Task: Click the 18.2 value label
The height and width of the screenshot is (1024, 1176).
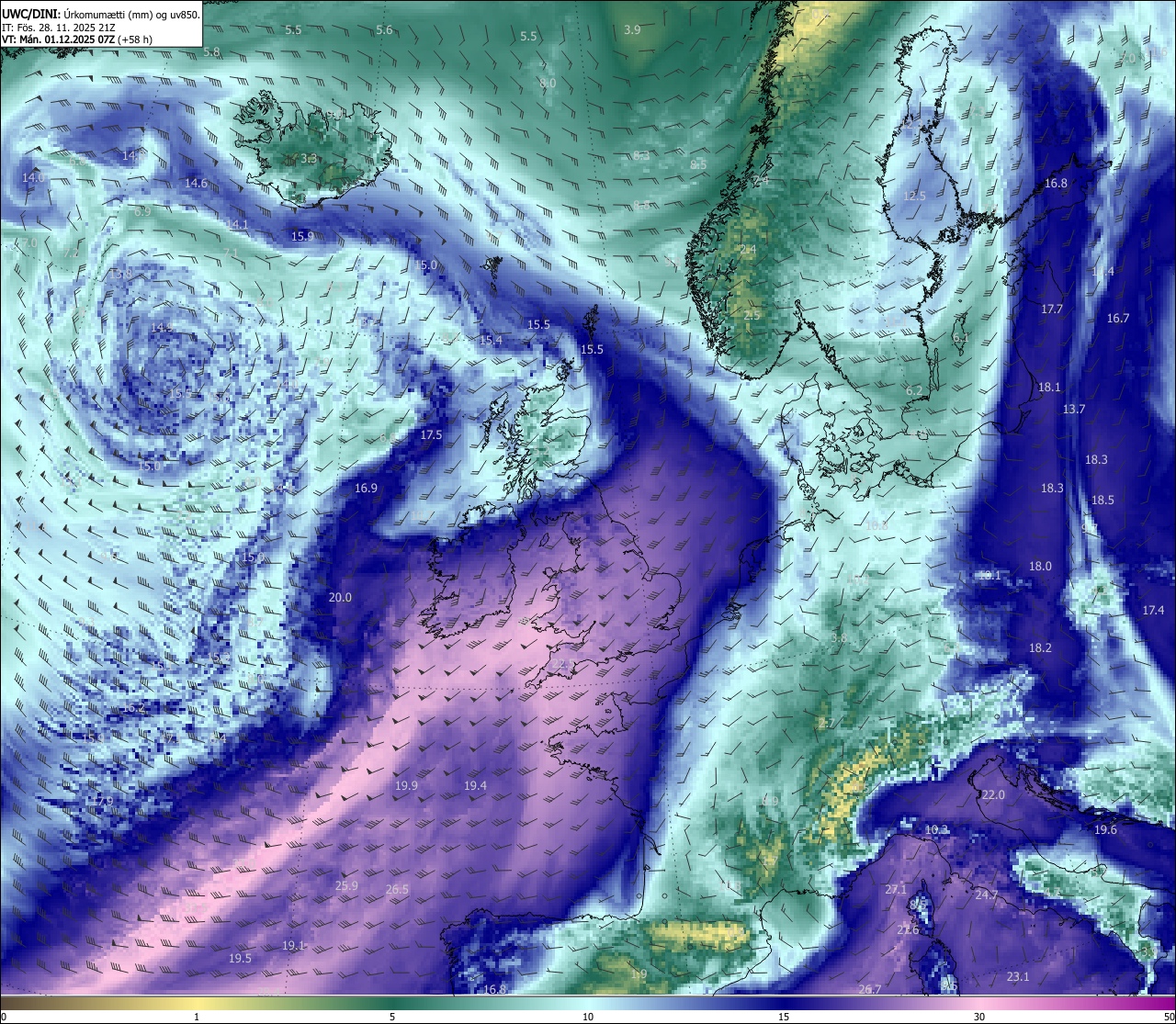Action: (x=1040, y=648)
